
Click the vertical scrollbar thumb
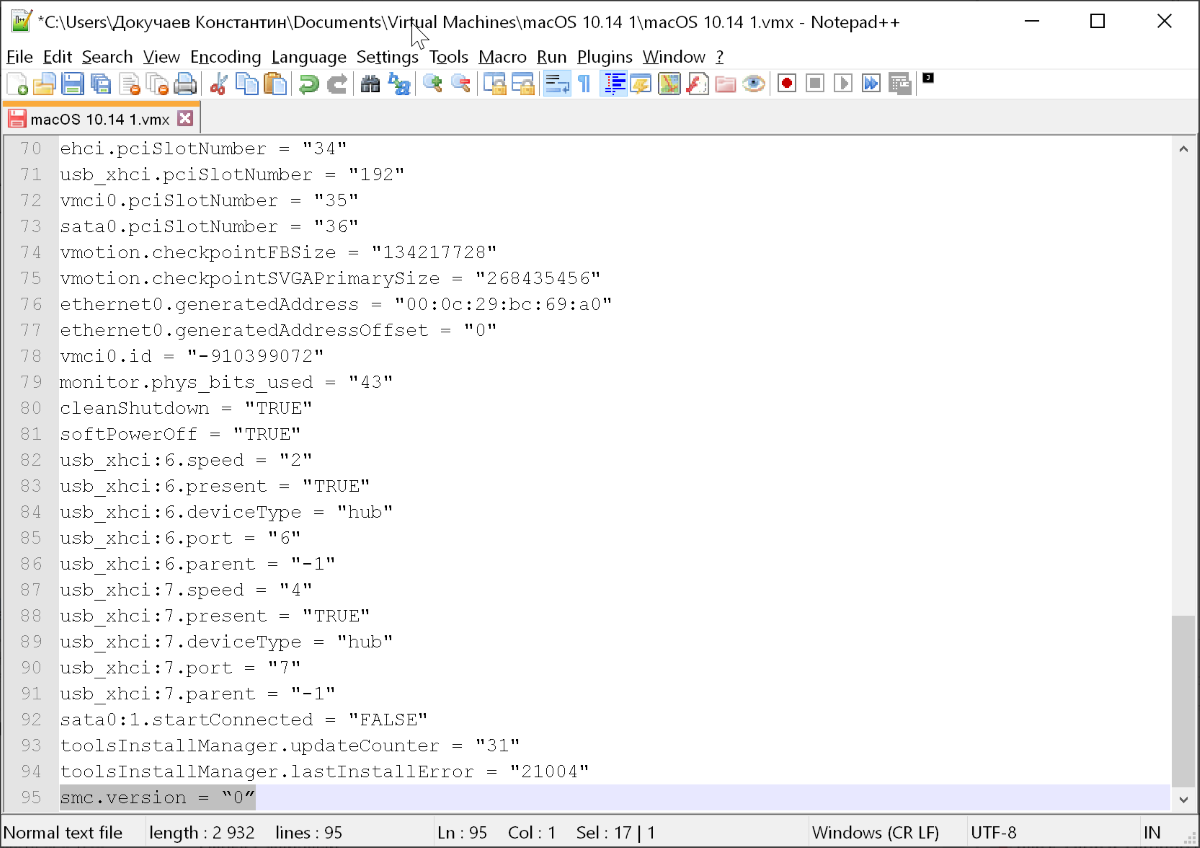(1183, 700)
